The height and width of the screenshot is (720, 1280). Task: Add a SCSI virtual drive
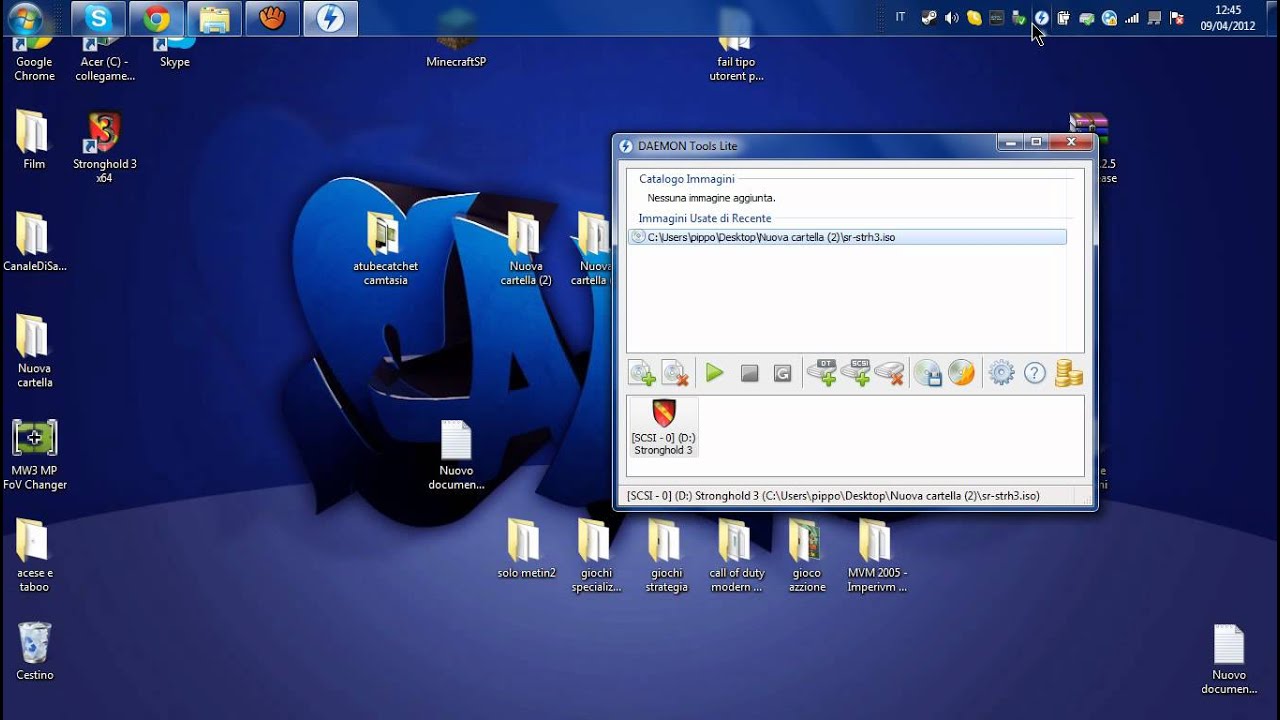[x=856, y=372]
